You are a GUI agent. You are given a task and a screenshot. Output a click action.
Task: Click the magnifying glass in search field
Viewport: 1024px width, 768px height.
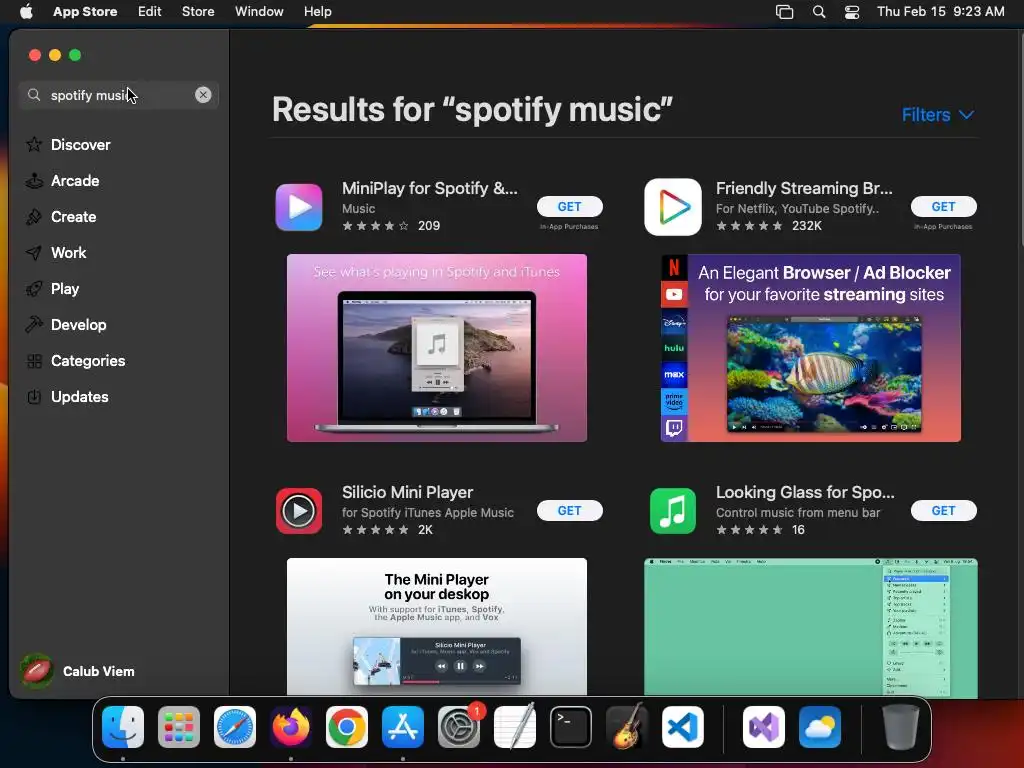click(34, 95)
